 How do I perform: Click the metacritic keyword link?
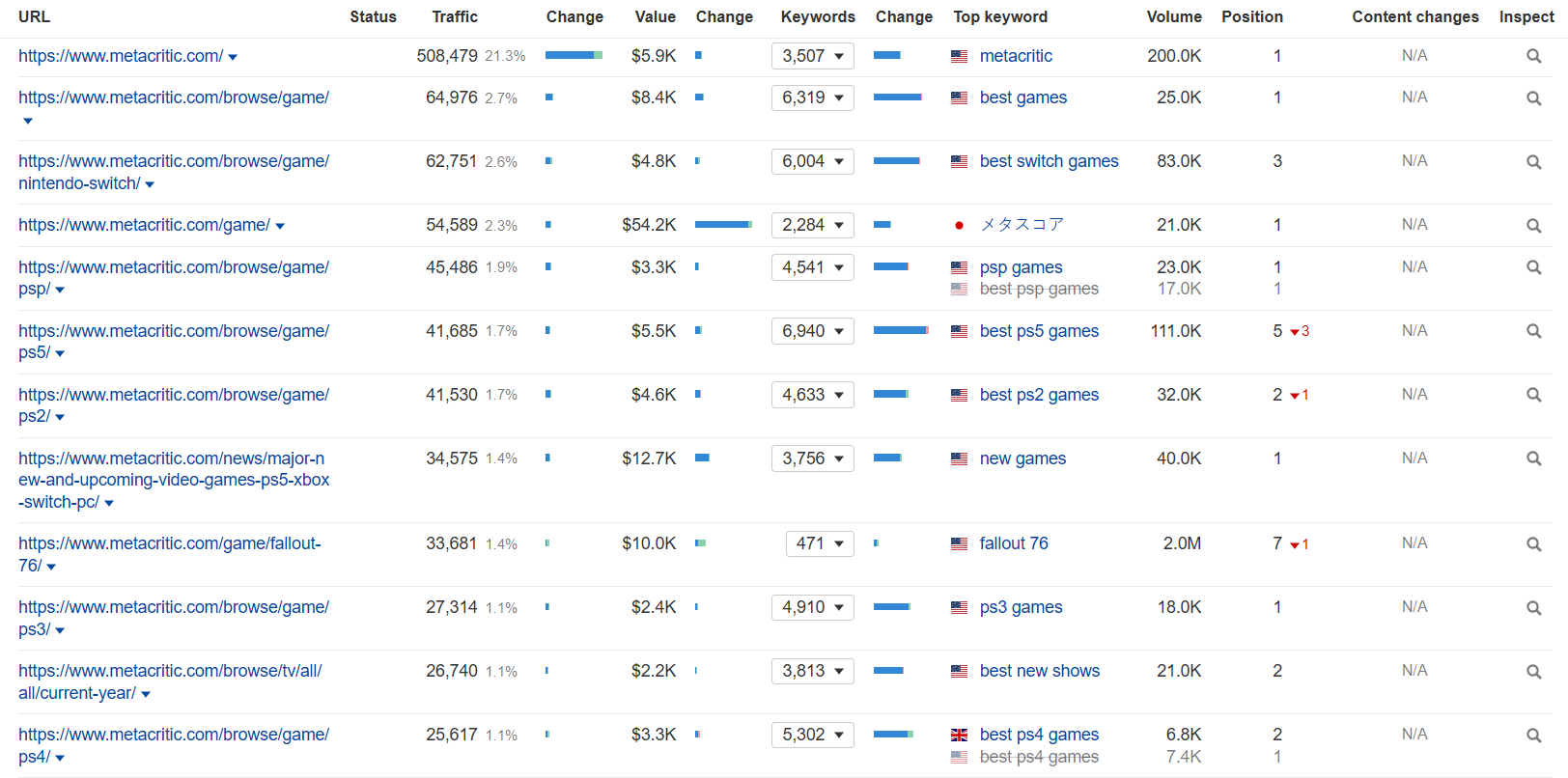tap(1016, 56)
